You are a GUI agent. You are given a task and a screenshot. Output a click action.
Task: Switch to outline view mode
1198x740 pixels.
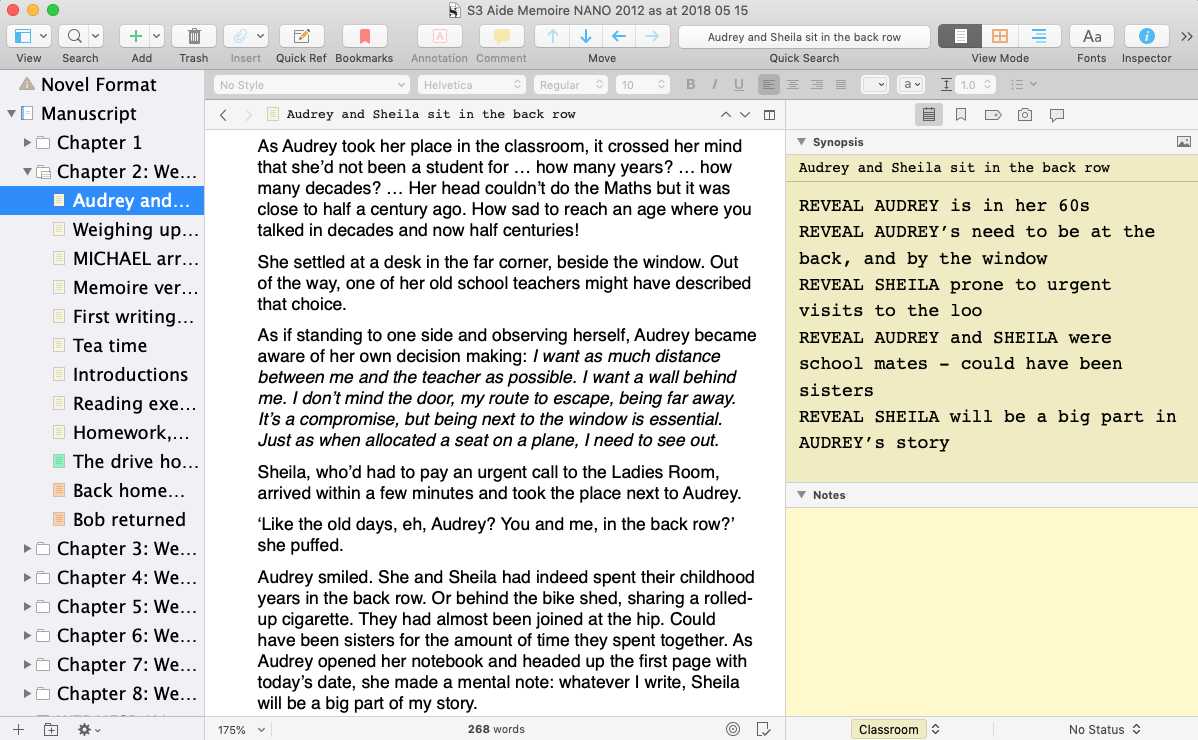coord(1039,36)
